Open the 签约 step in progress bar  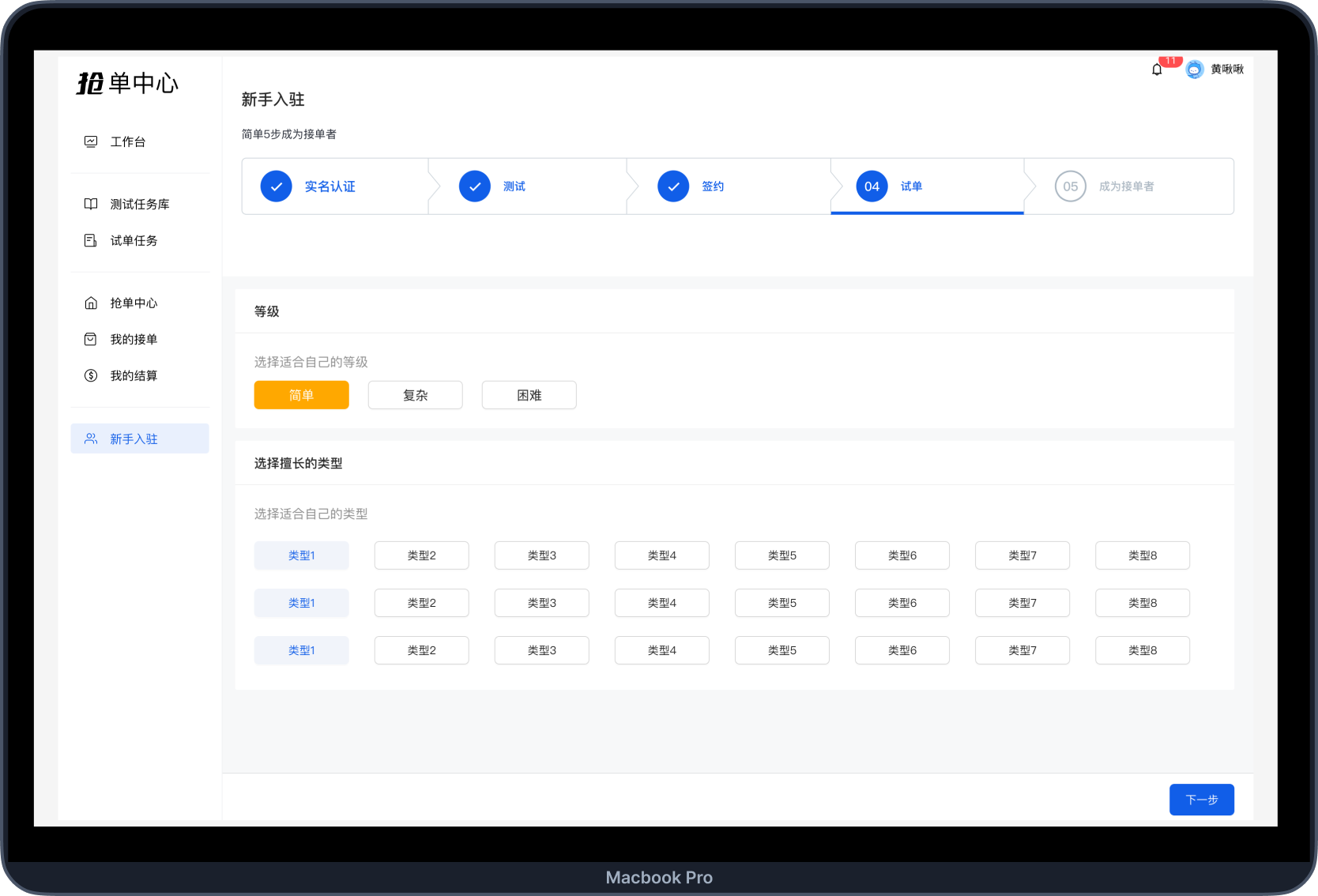point(712,186)
